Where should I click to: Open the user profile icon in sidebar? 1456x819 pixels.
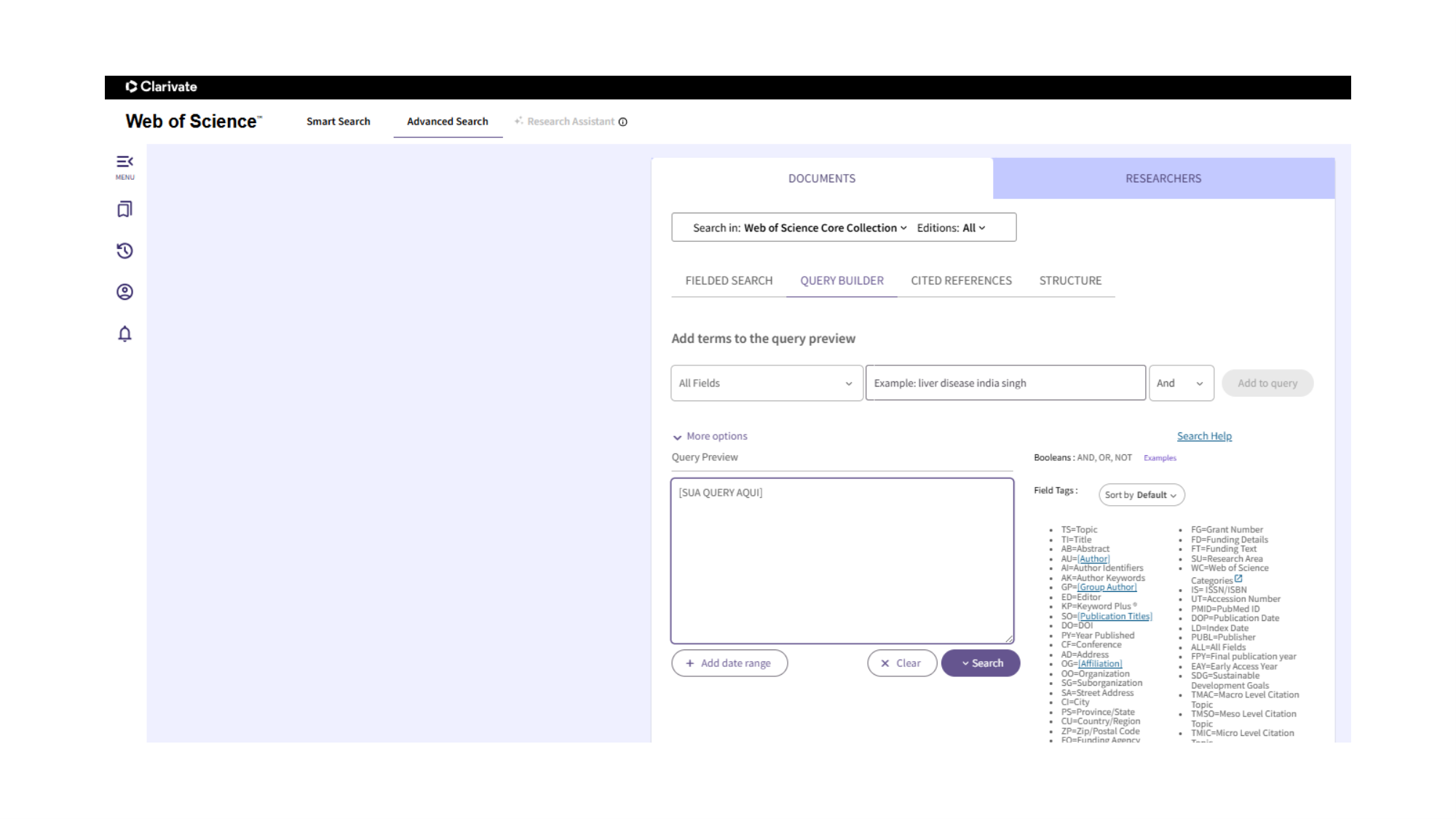coord(124,292)
